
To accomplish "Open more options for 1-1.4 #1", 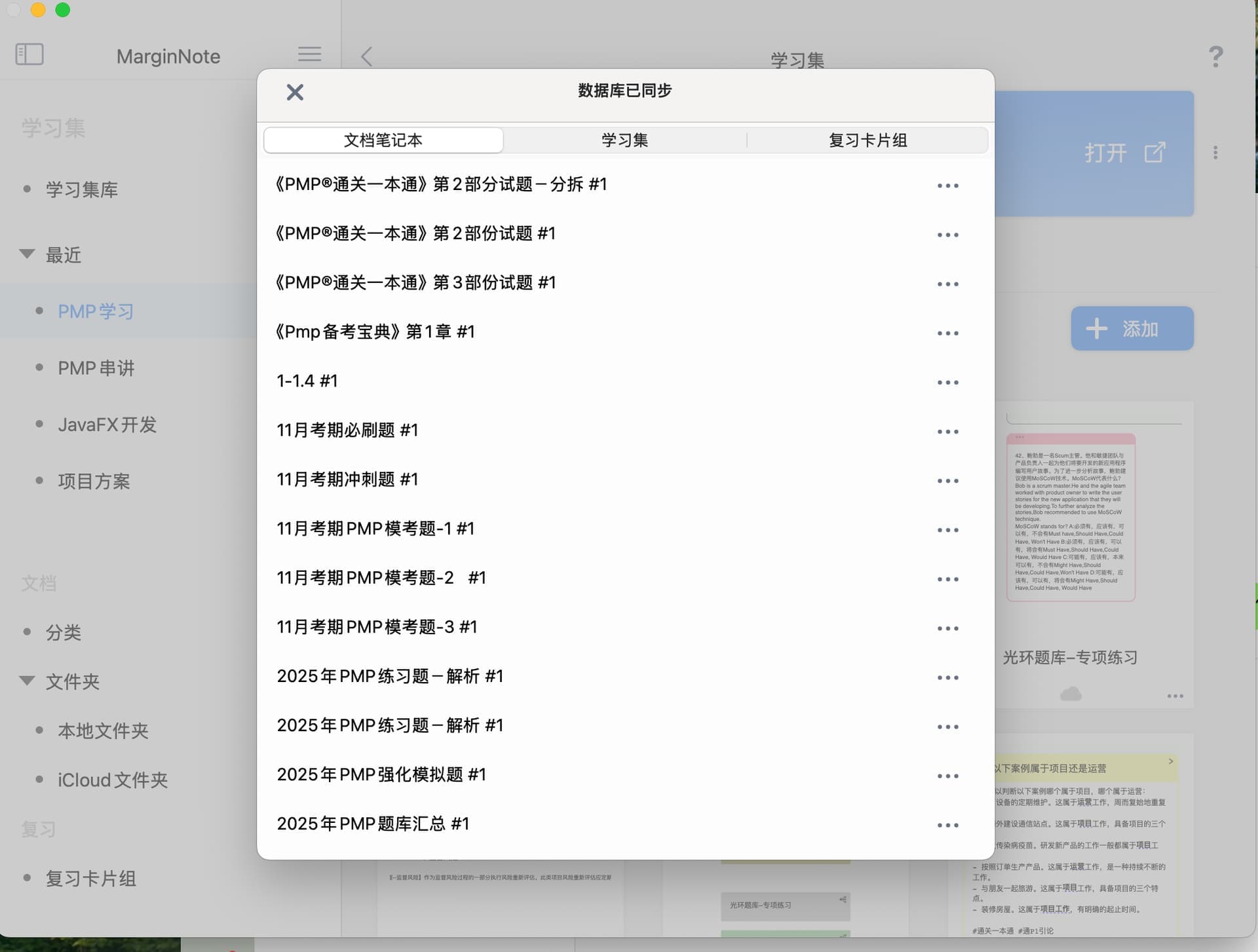I will point(947,383).
